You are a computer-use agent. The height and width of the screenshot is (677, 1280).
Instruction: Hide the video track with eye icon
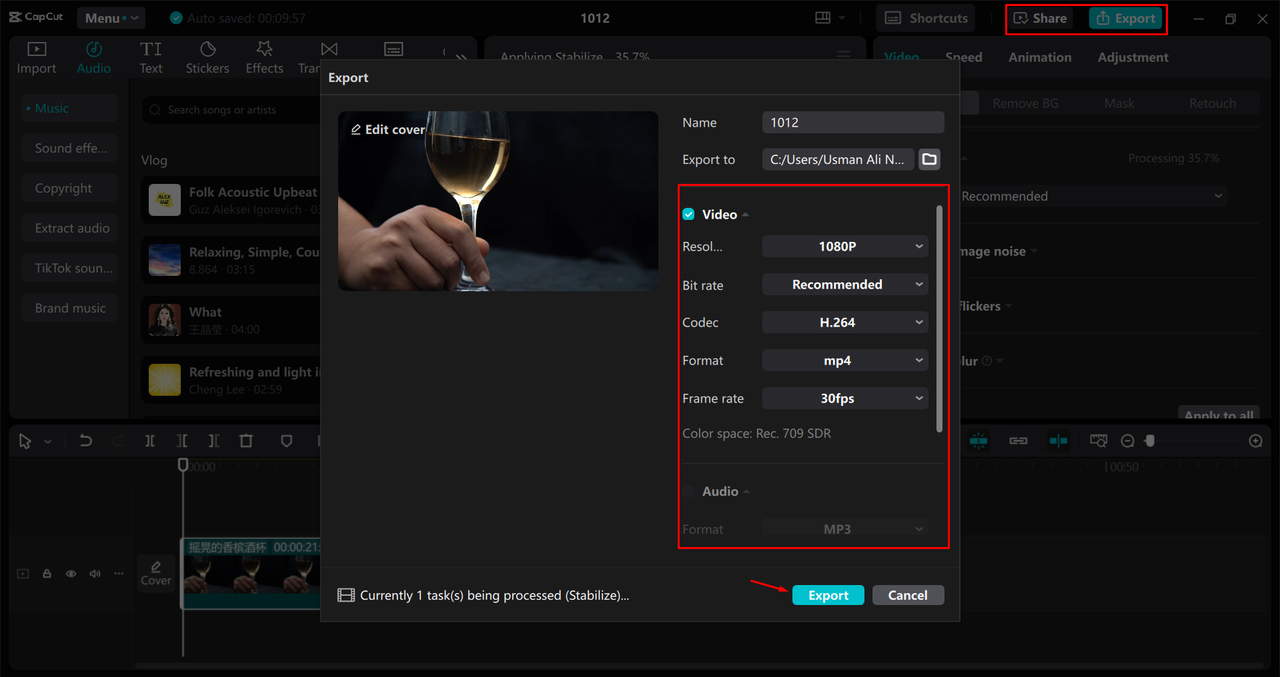[x=71, y=574]
